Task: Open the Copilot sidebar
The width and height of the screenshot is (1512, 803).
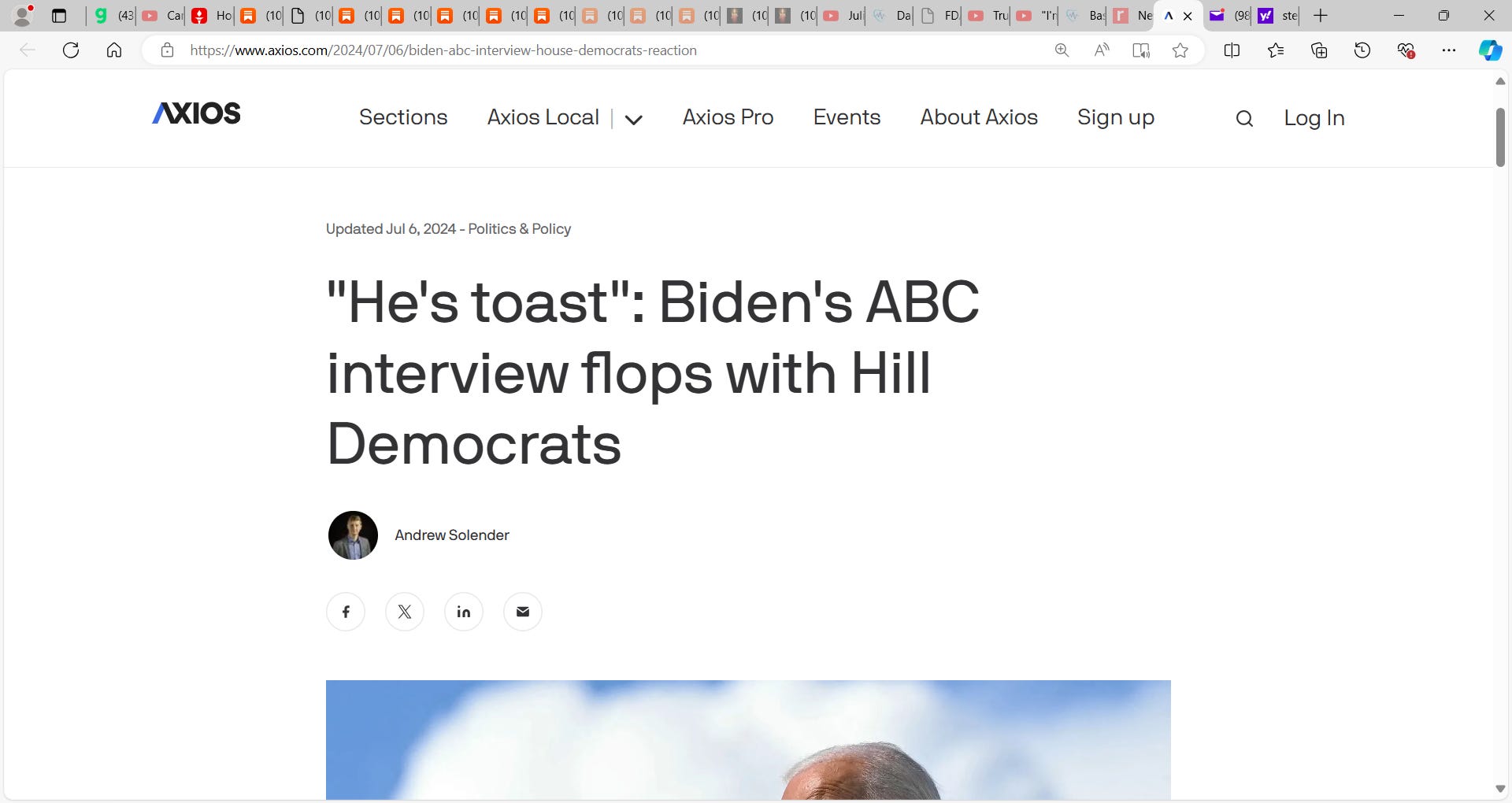Action: (1490, 50)
